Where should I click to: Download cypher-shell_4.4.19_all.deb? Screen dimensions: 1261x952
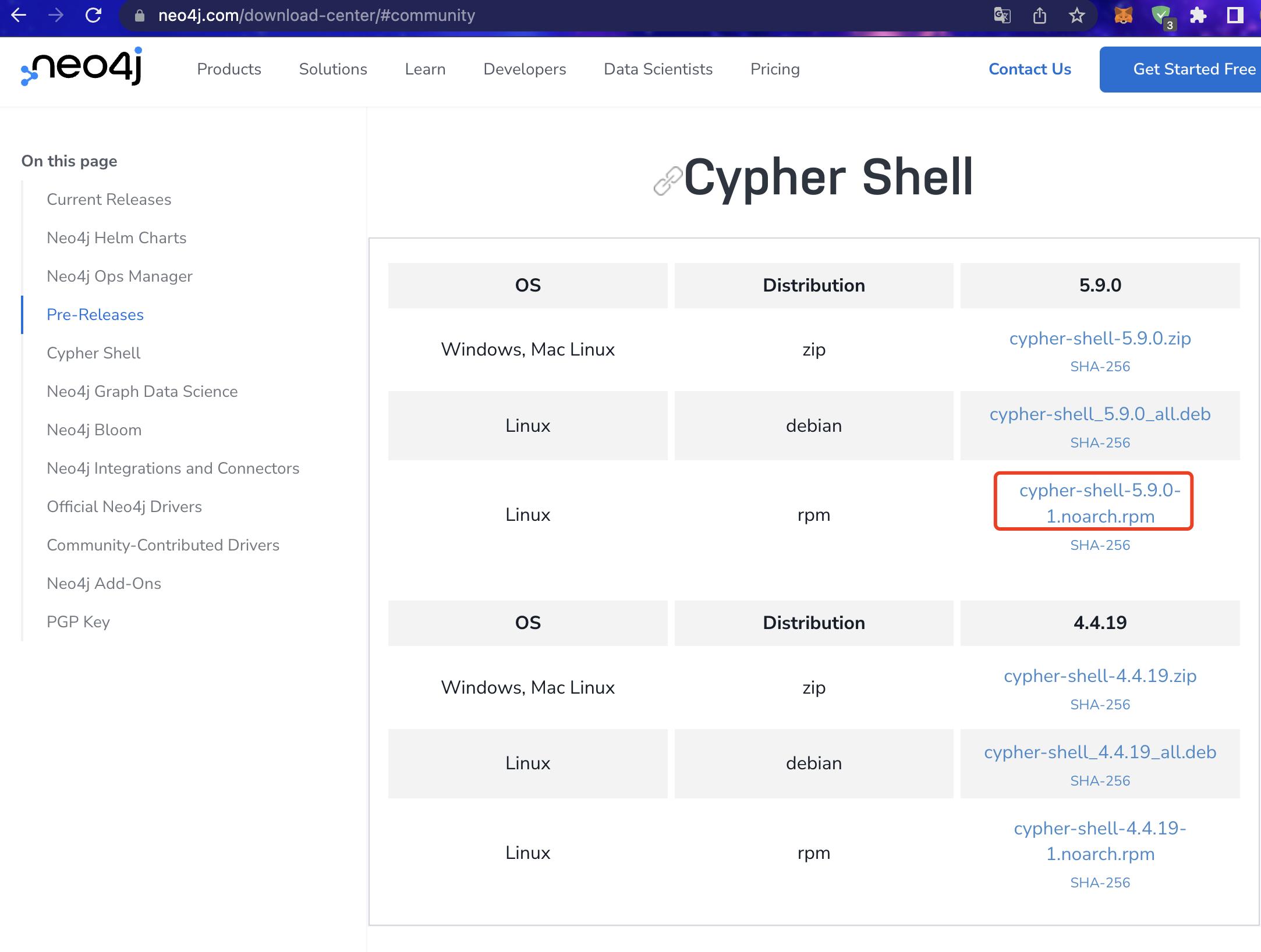(1100, 752)
